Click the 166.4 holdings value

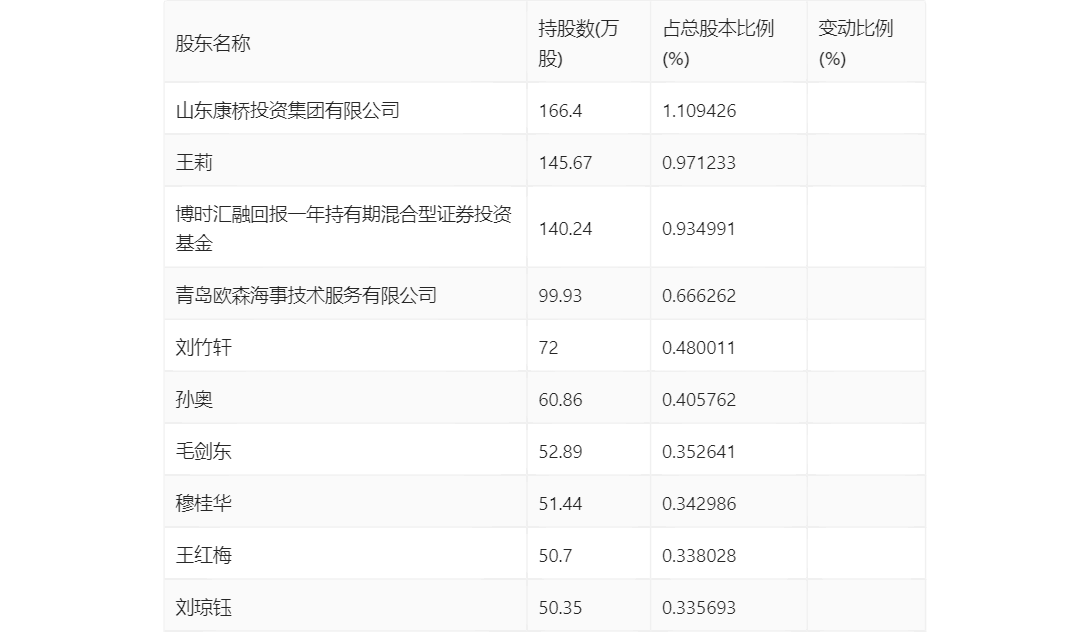[x=560, y=110]
